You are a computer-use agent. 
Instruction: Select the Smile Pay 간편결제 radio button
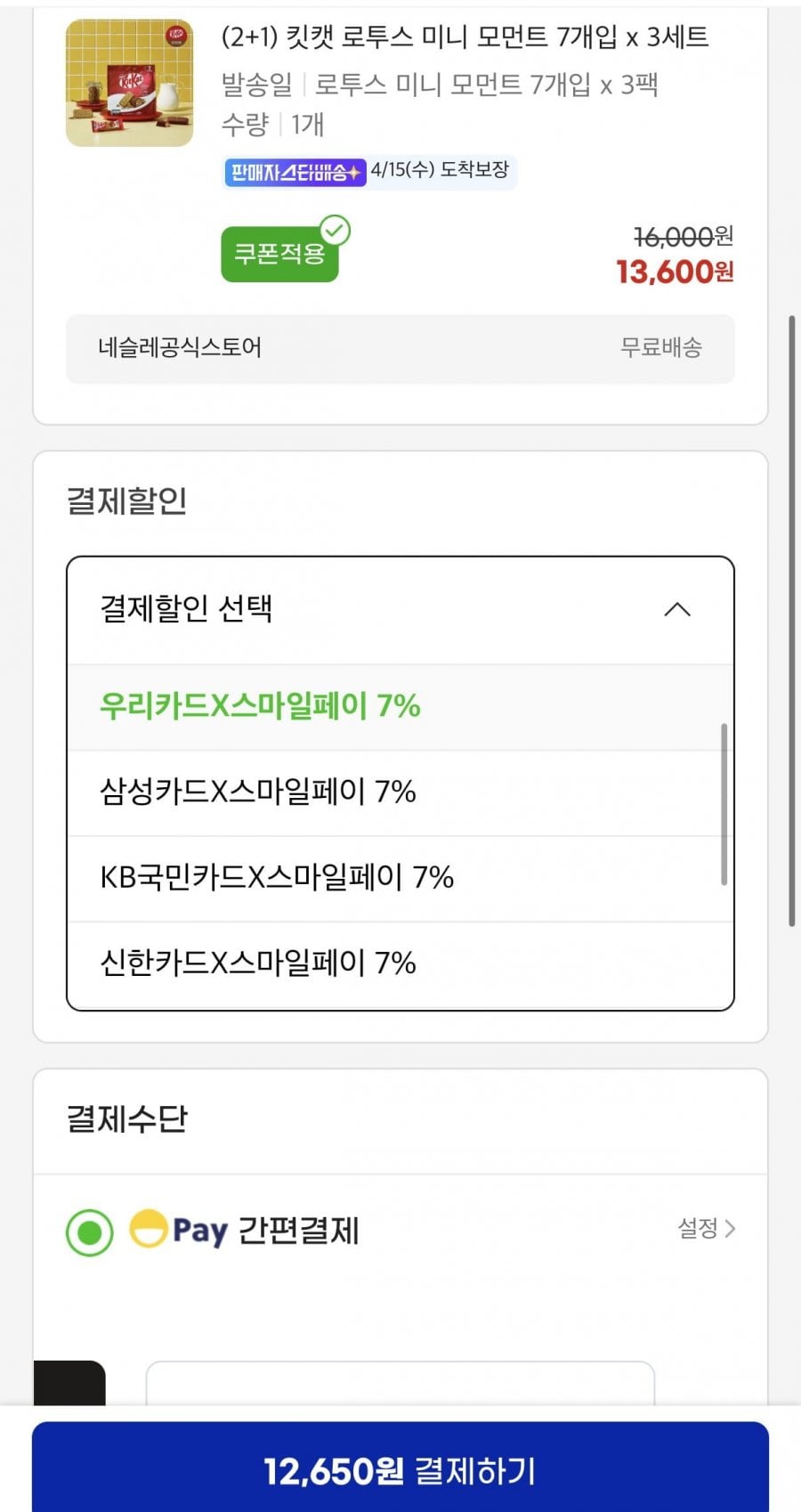(90, 1232)
